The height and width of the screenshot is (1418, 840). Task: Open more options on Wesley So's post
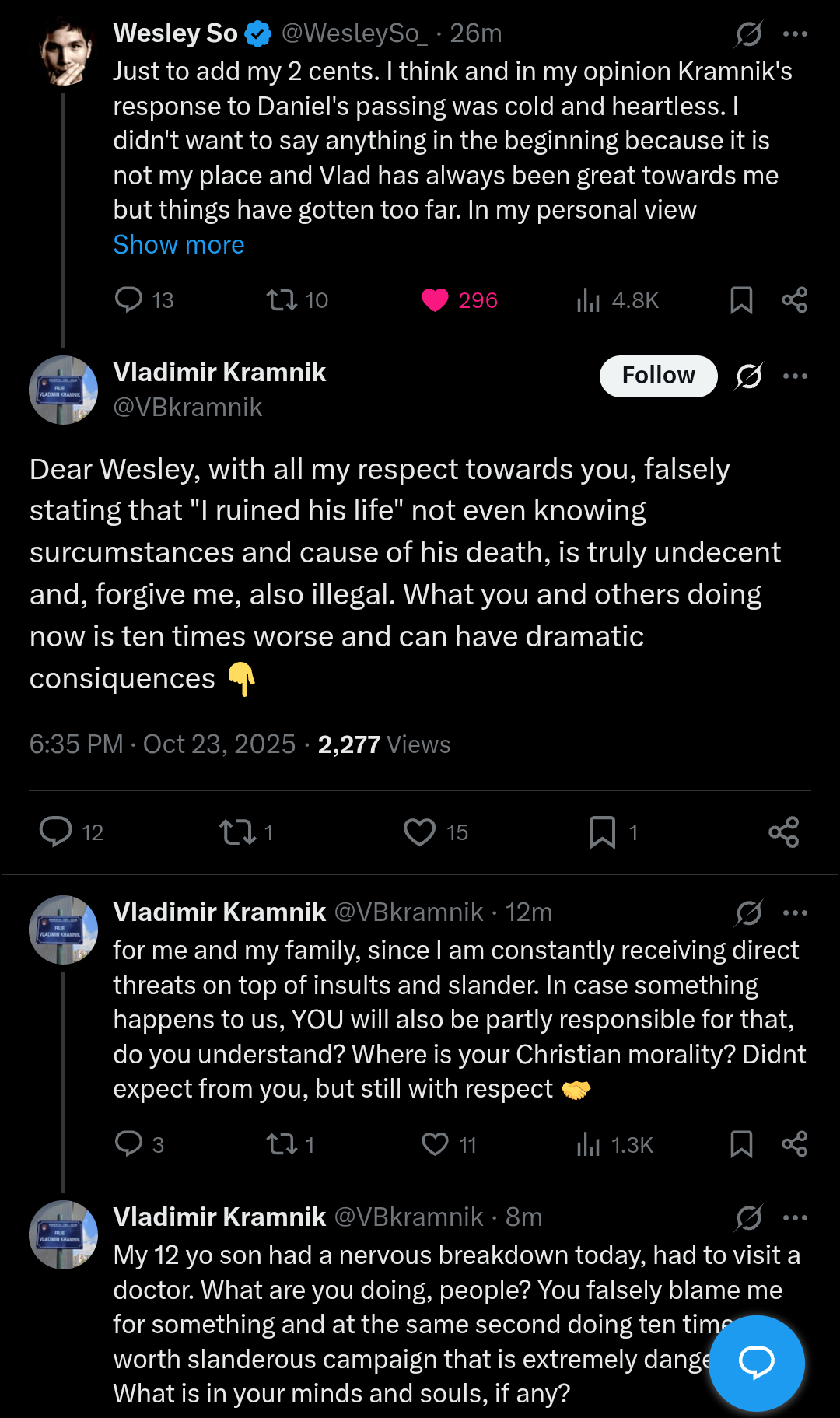point(795,33)
